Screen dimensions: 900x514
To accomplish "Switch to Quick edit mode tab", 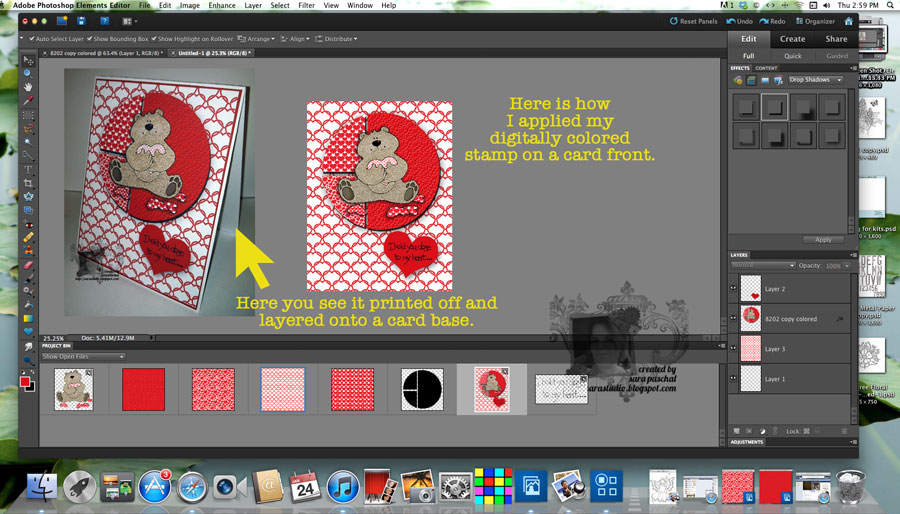I will 793,56.
